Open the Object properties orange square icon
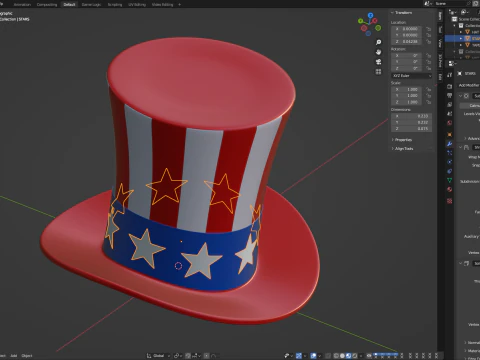The width and height of the screenshot is (480, 360). (x=449, y=135)
